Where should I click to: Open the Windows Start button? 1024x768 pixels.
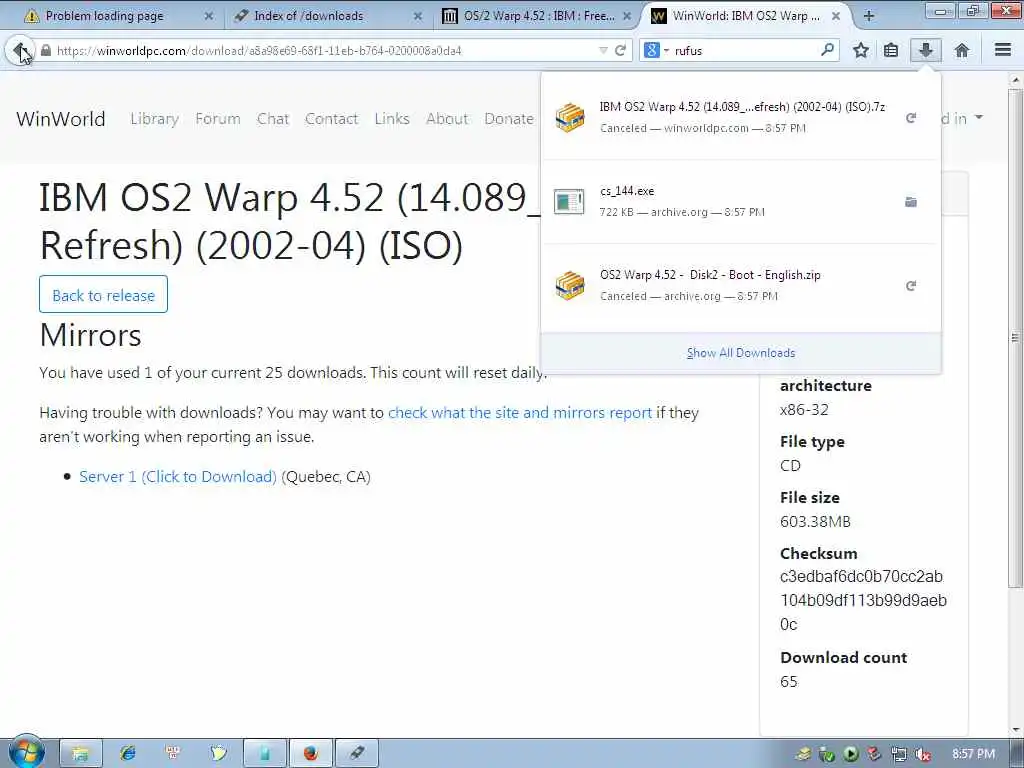click(26, 752)
